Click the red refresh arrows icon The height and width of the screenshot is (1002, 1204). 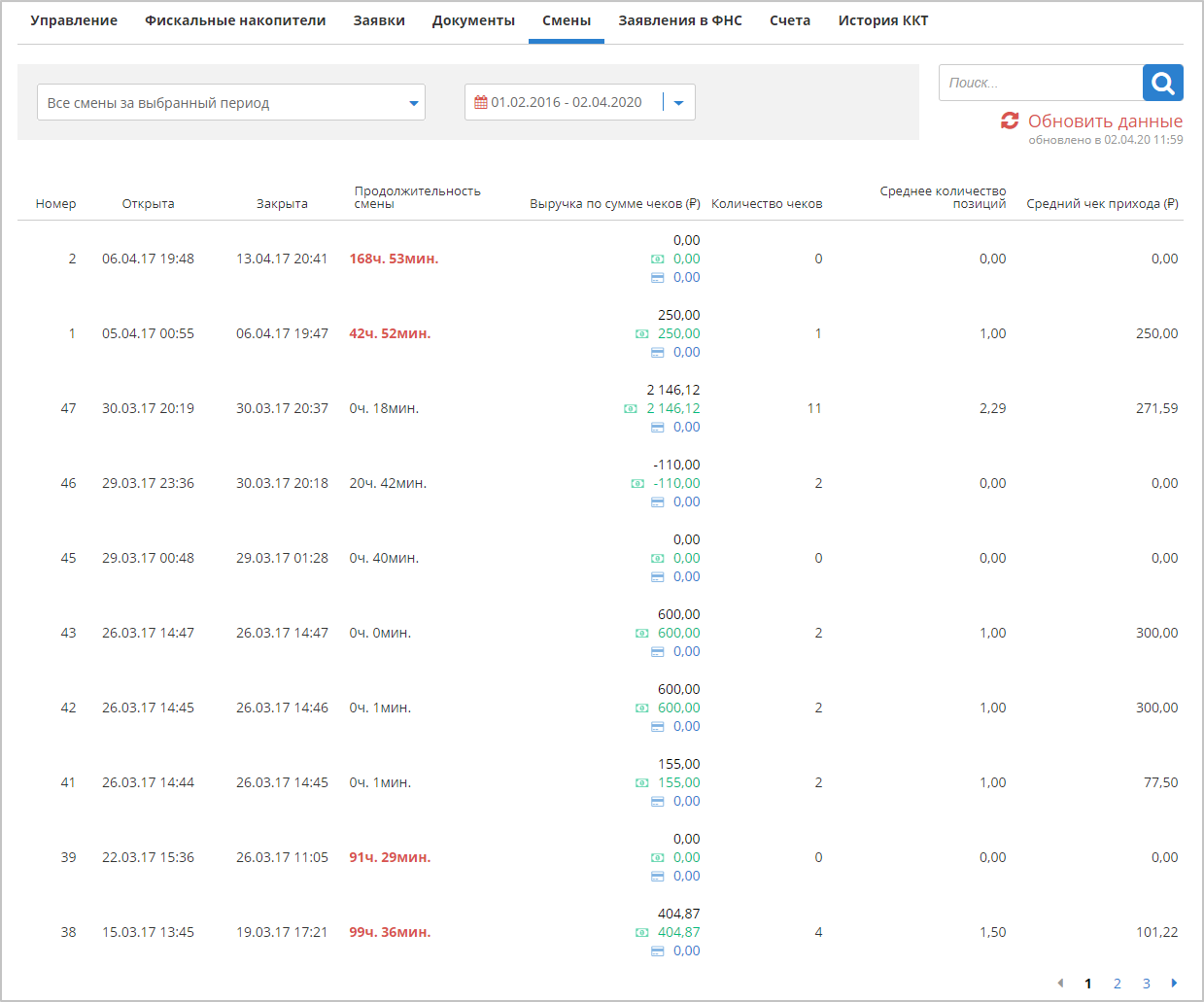pyautogui.click(x=1010, y=121)
